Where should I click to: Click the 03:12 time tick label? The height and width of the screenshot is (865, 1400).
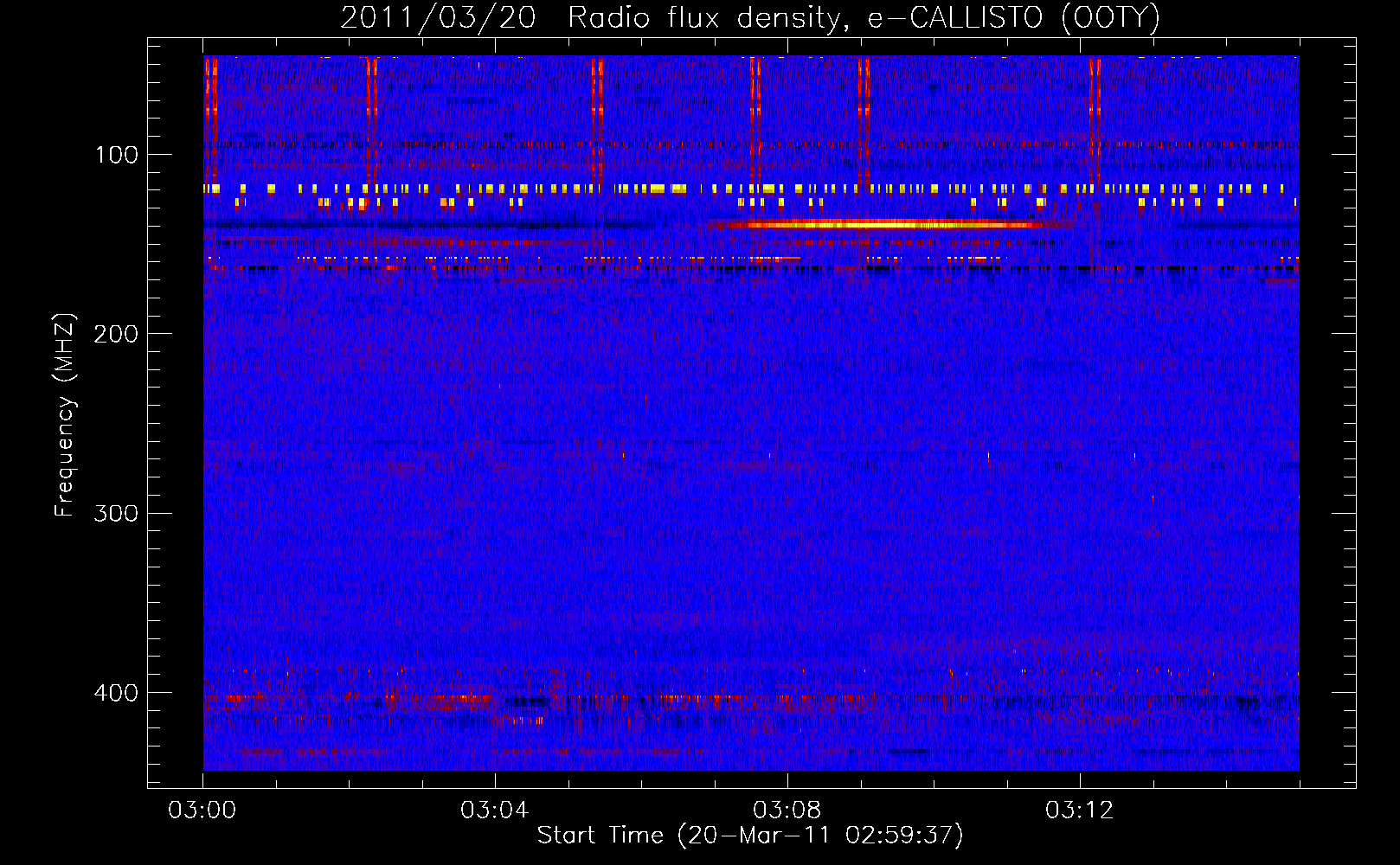(x=1080, y=811)
